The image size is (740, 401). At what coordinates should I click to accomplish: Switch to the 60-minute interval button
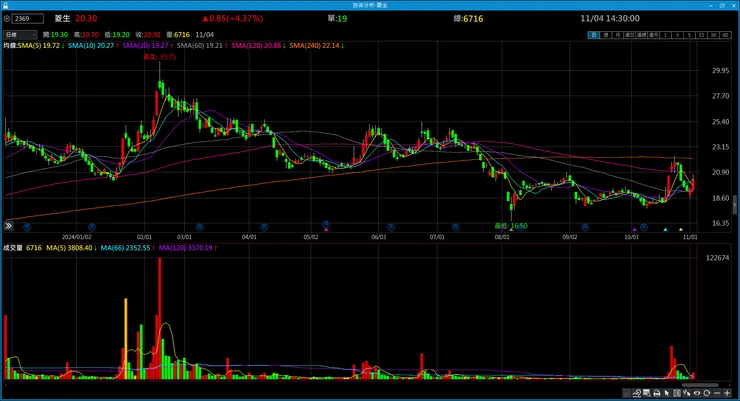click(725, 35)
